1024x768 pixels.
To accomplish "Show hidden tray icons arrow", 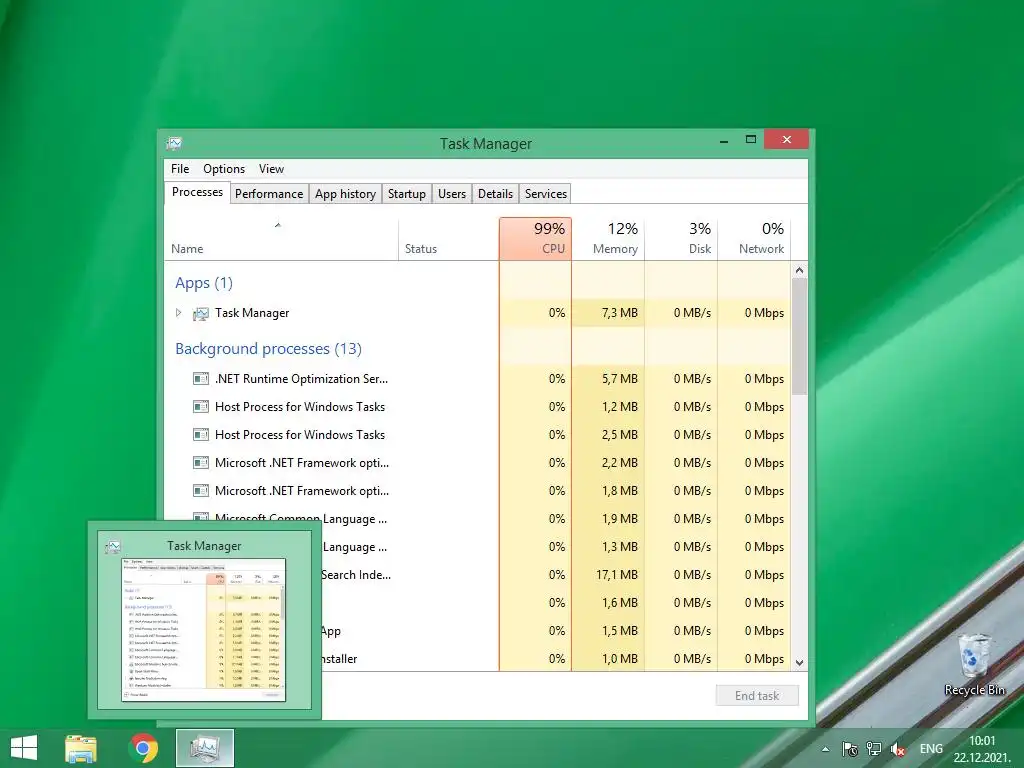I will 825,749.
